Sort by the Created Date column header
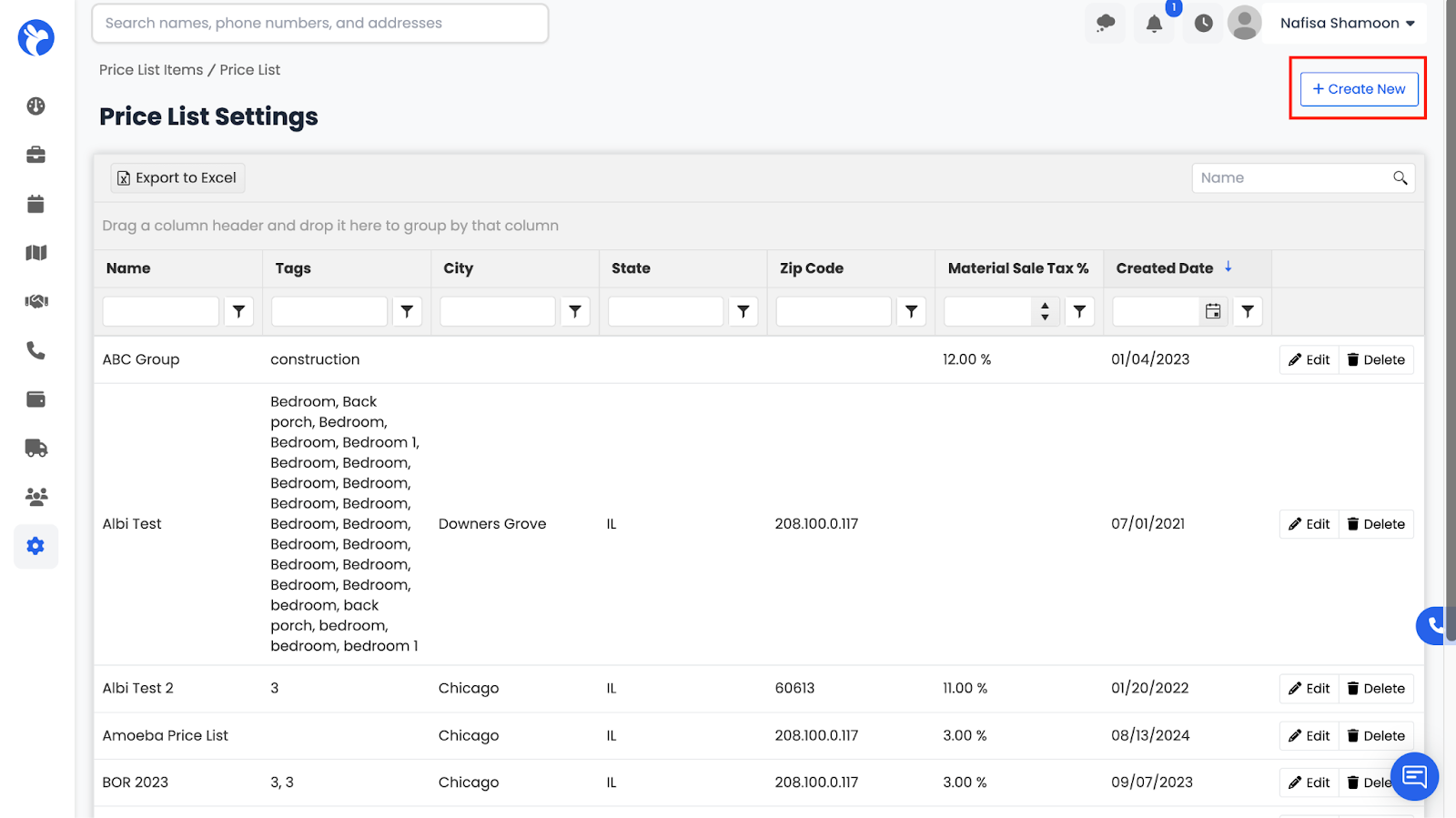This screenshot has height=818, width=1456. (x=1165, y=268)
